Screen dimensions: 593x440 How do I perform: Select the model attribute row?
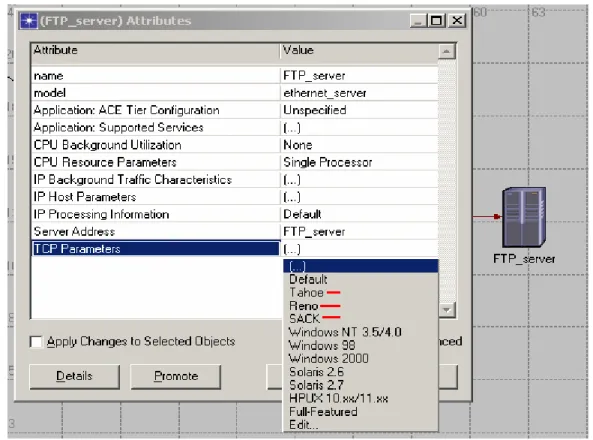[x=156, y=93]
